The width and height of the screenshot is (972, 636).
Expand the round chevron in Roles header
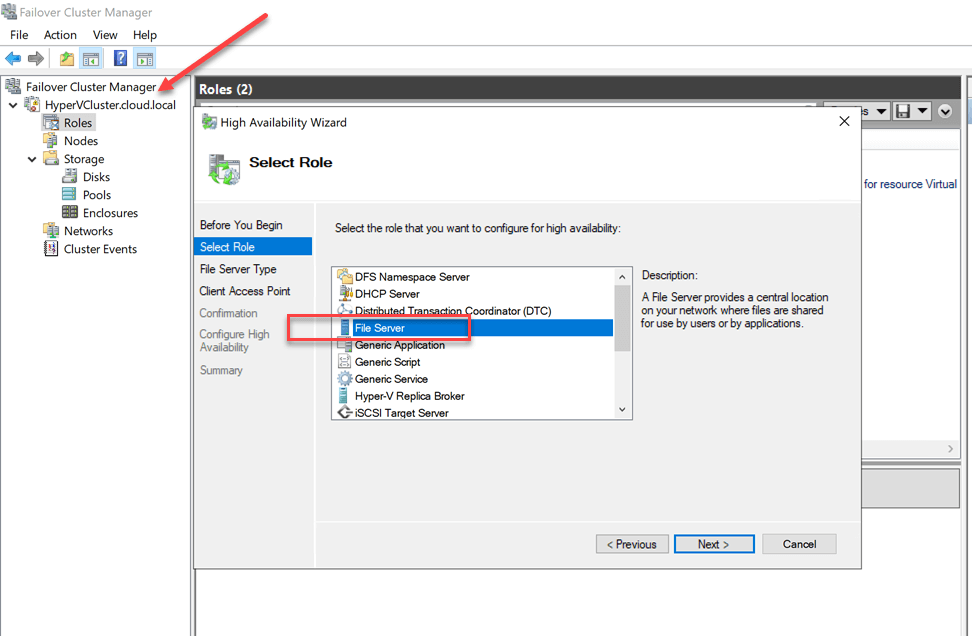point(945,111)
